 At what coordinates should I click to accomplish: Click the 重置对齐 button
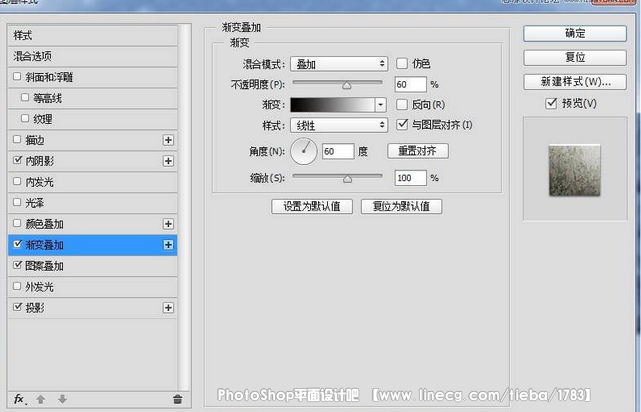click(418, 151)
